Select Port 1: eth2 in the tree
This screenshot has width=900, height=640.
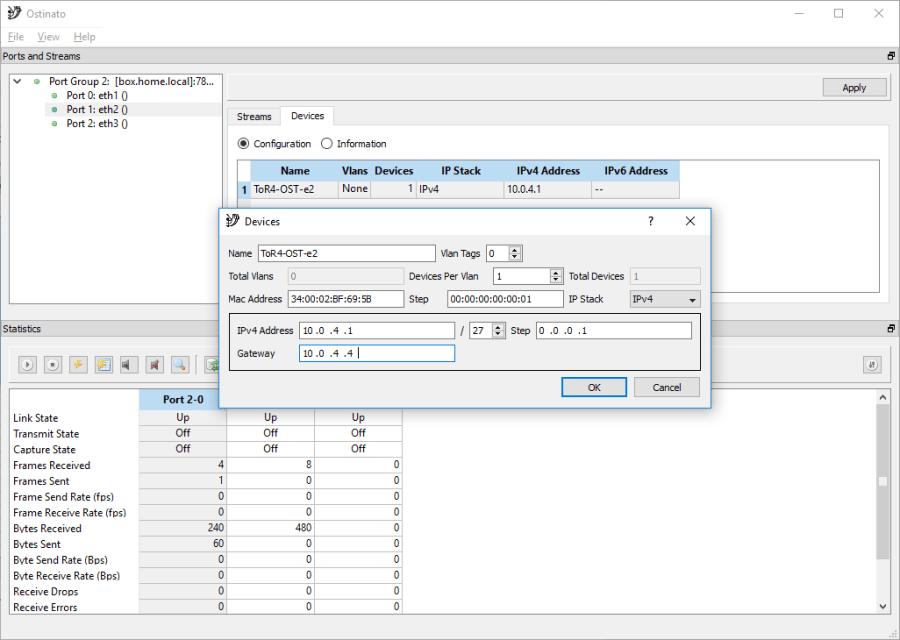97,109
